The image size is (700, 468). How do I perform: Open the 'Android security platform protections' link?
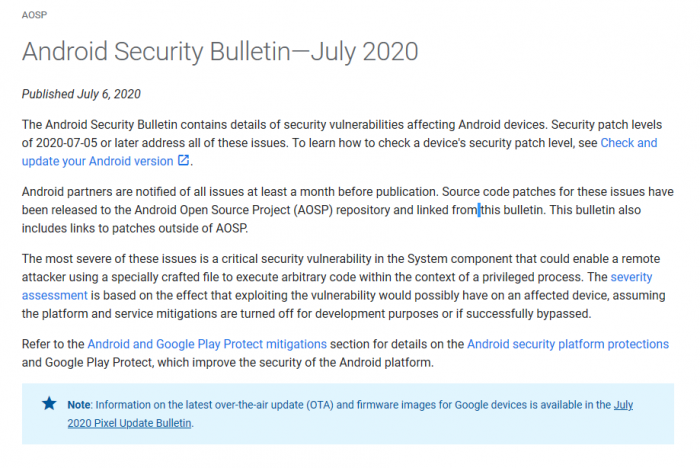568,344
